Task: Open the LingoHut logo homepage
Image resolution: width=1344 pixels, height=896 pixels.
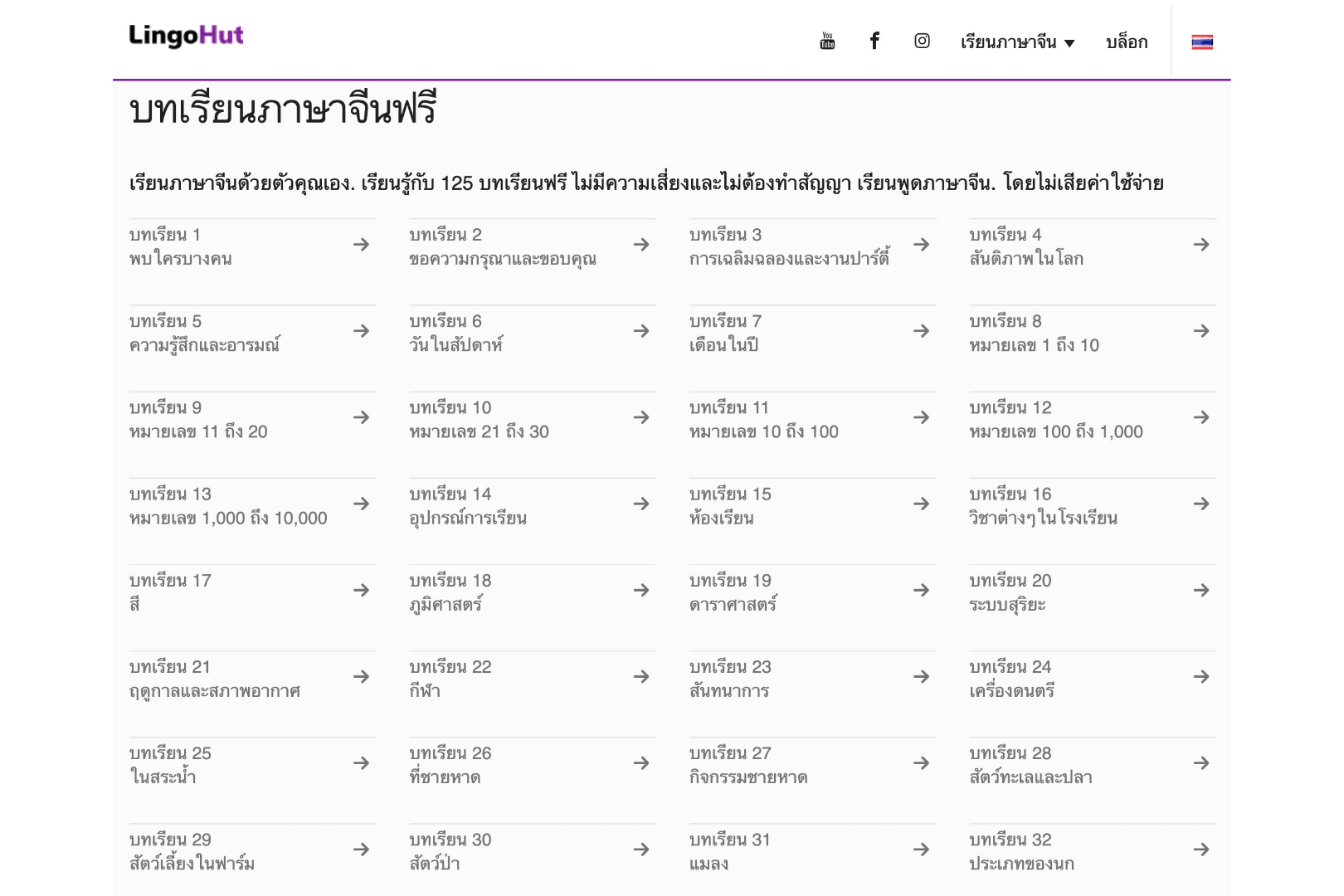Action: 186,36
